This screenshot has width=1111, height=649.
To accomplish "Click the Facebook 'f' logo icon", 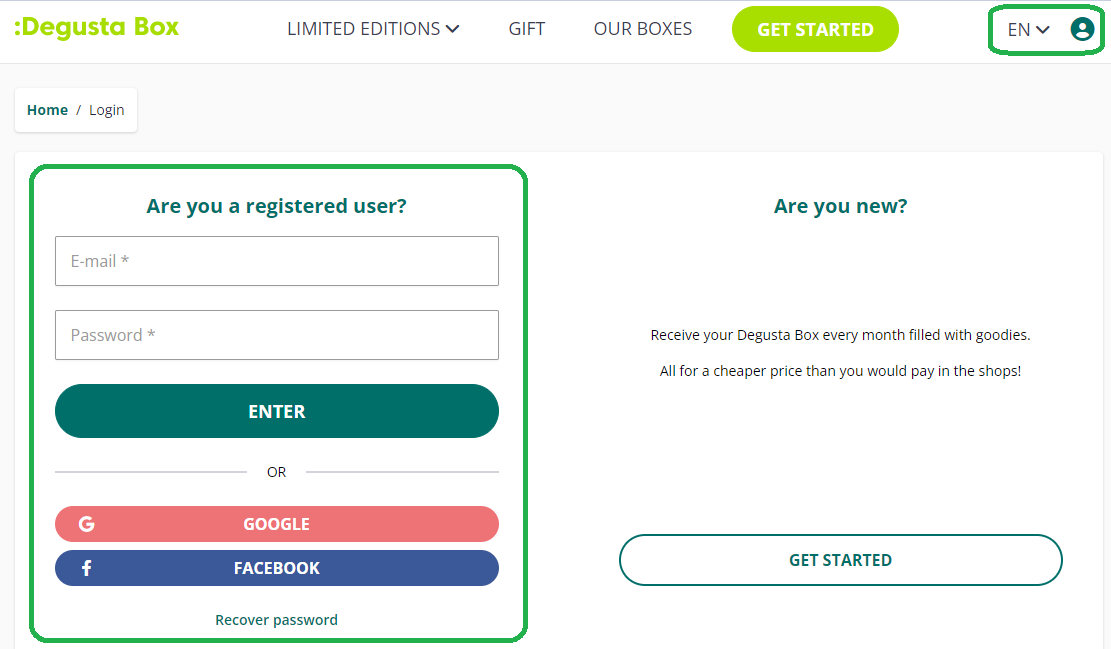I will [87, 568].
